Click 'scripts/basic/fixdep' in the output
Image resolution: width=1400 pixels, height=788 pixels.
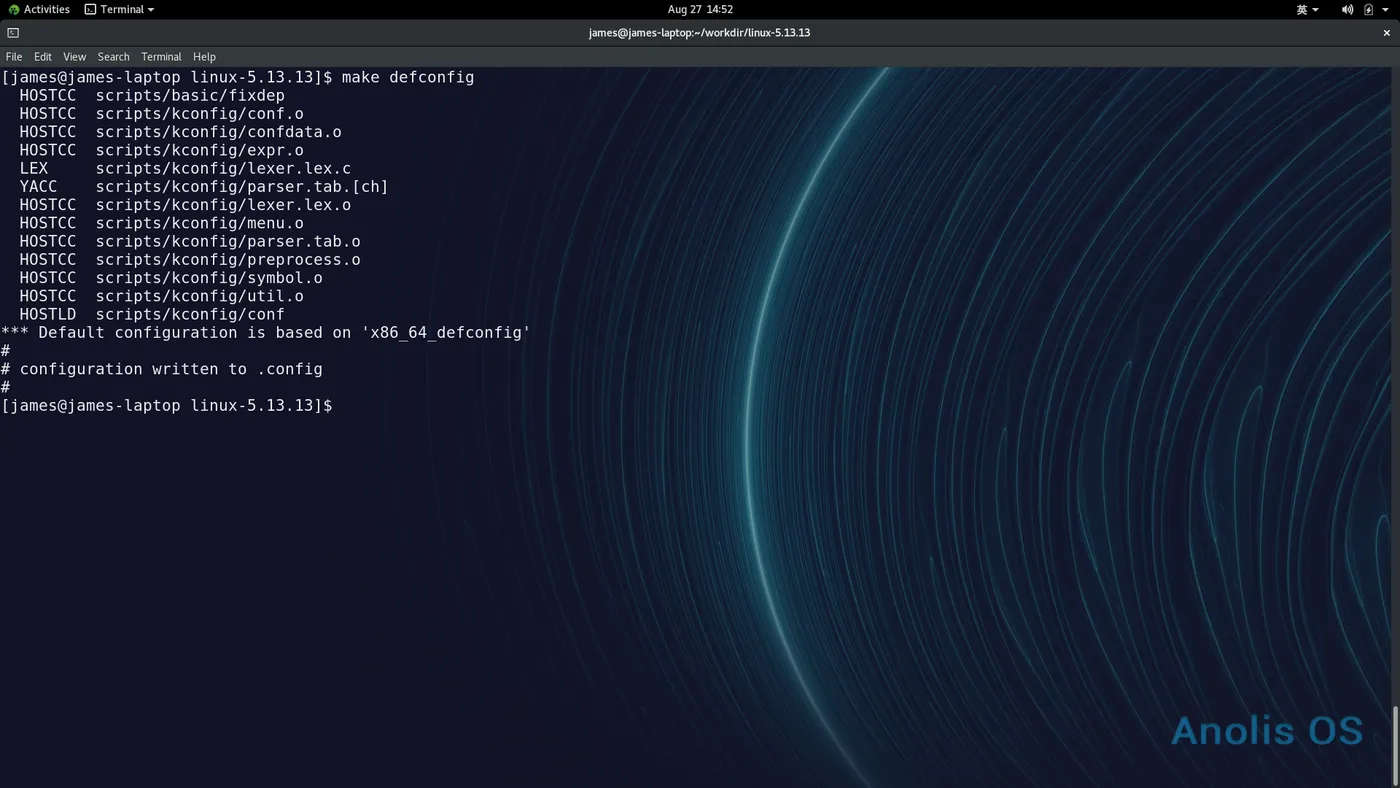190,95
